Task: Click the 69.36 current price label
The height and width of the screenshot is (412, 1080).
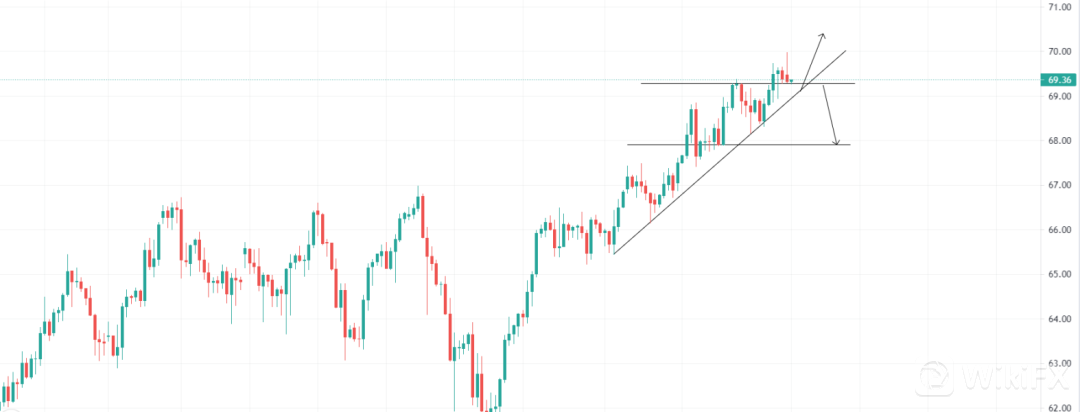Action: [x=1059, y=79]
